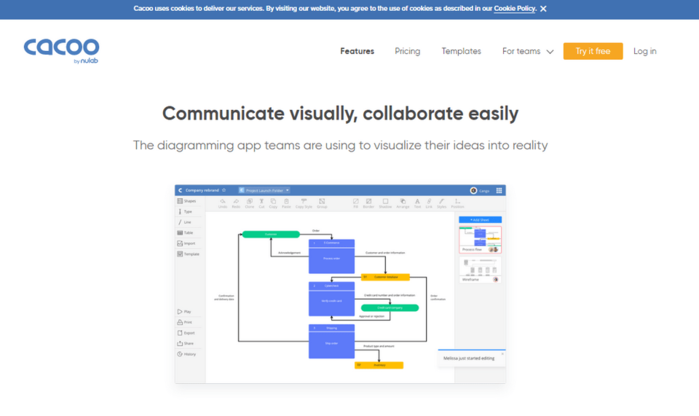Click the History icon in sidebar
The width and height of the screenshot is (699, 416).
180,354
